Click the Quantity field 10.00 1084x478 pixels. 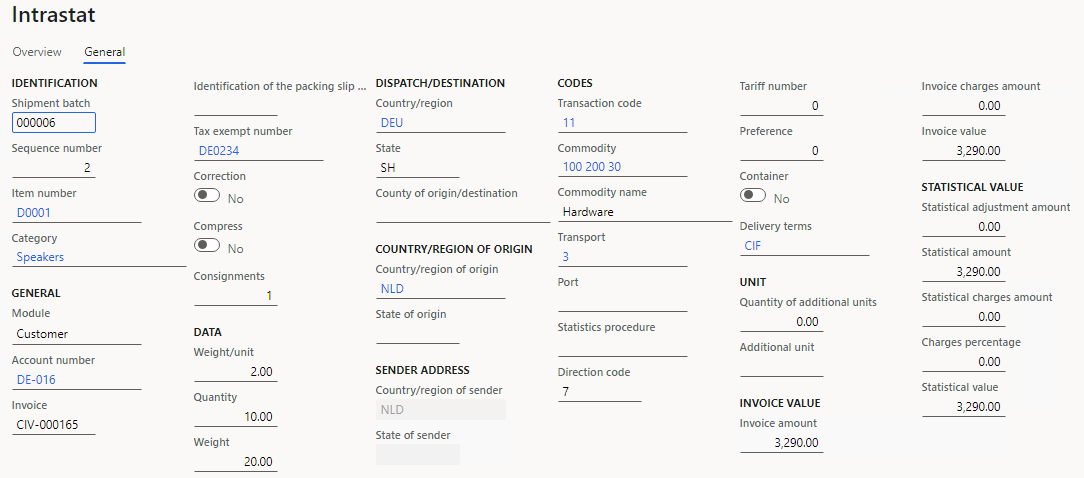point(236,417)
